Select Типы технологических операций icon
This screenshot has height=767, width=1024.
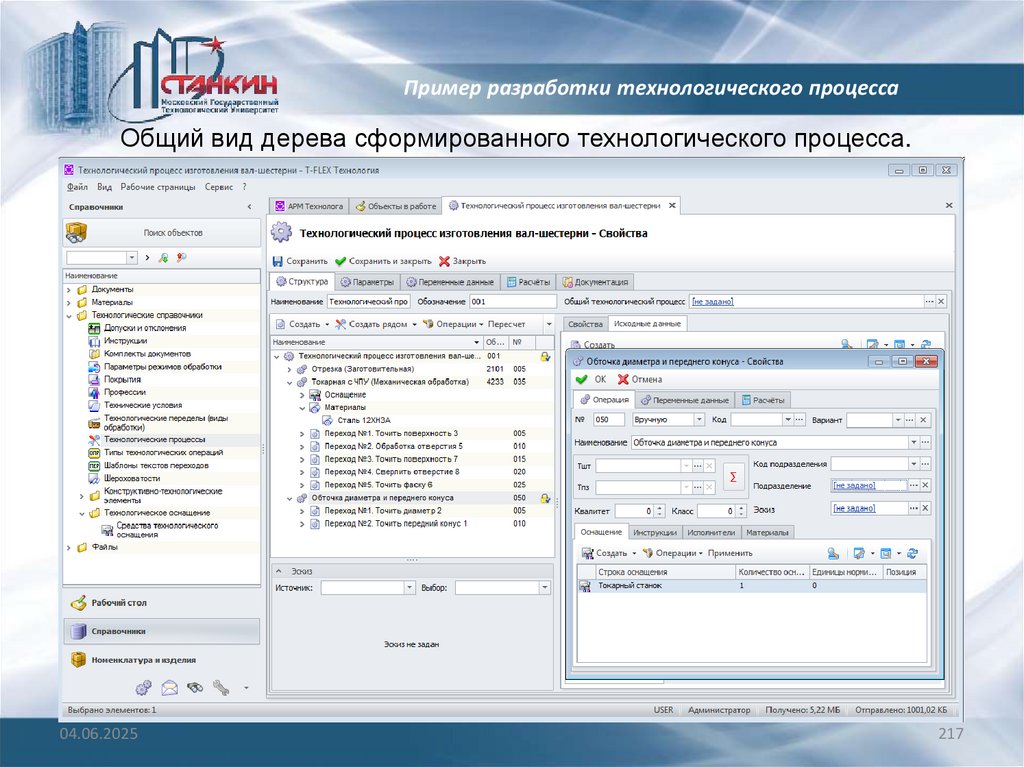pyautogui.click(x=94, y=453)
